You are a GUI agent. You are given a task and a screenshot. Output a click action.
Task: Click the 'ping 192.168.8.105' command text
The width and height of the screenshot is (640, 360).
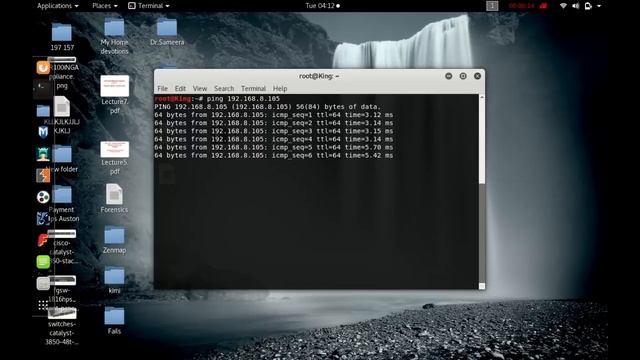pos(243,99)
